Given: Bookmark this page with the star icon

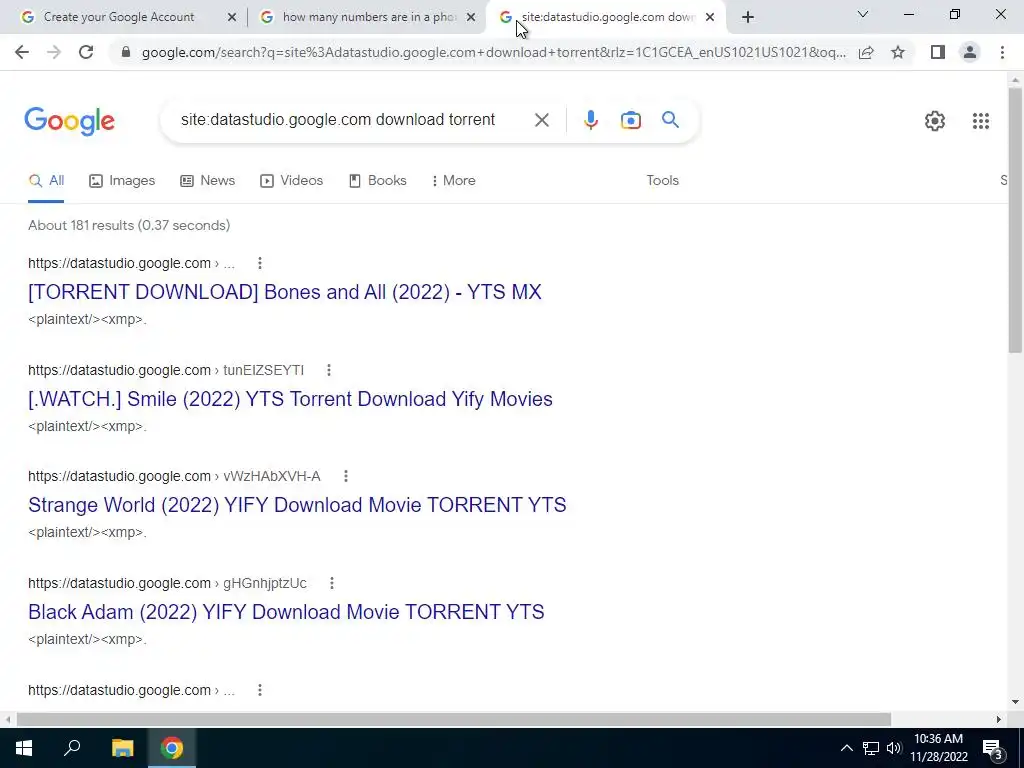Looking at the screenshot, I should [898, 52].
